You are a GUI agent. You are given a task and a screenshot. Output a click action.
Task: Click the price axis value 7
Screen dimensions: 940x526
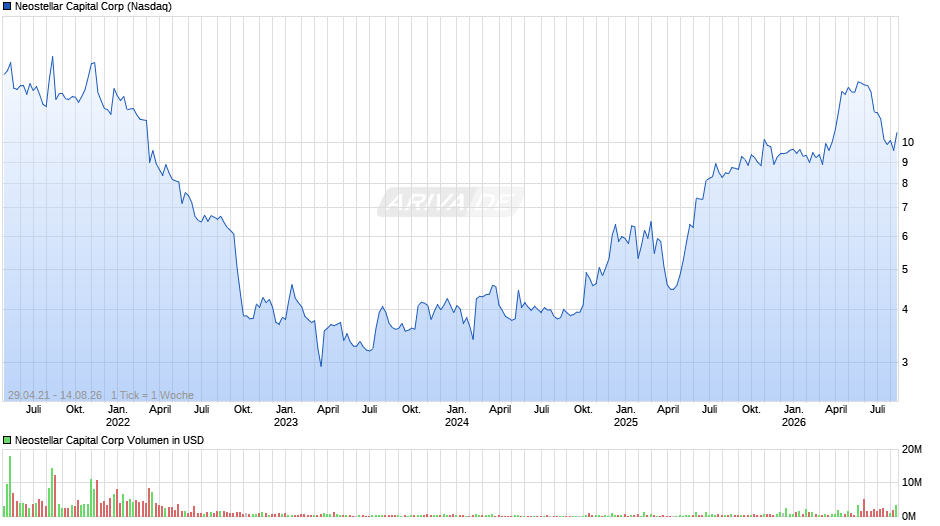(905, 207)
